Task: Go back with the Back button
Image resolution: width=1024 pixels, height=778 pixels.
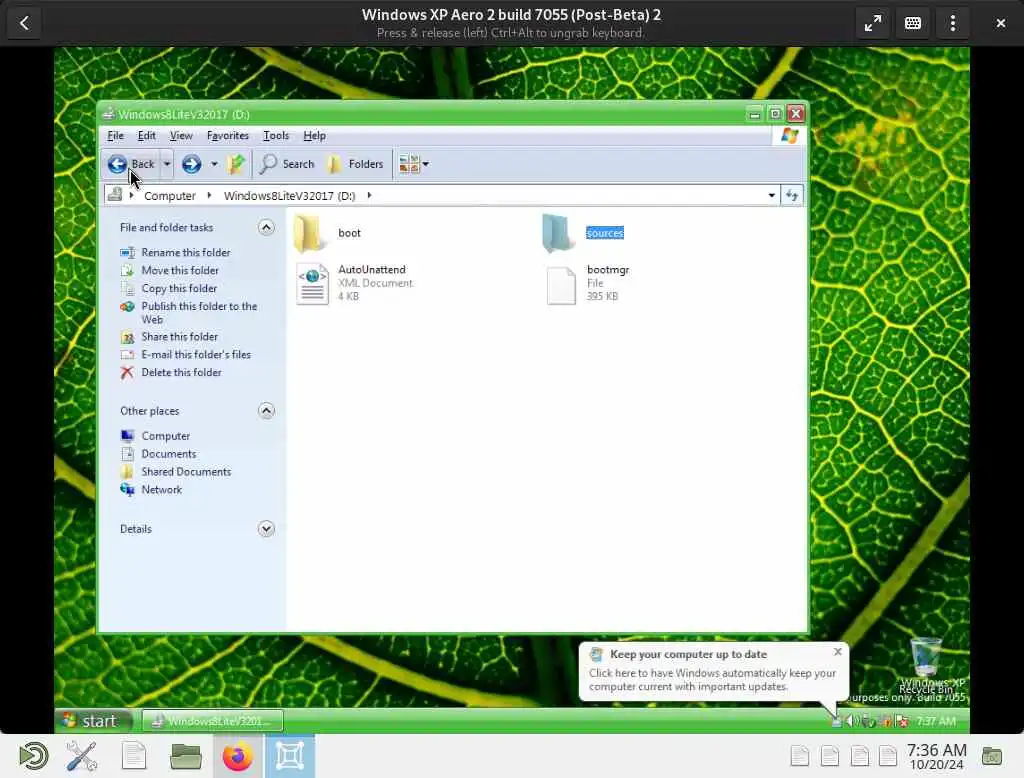Action: 131,164
